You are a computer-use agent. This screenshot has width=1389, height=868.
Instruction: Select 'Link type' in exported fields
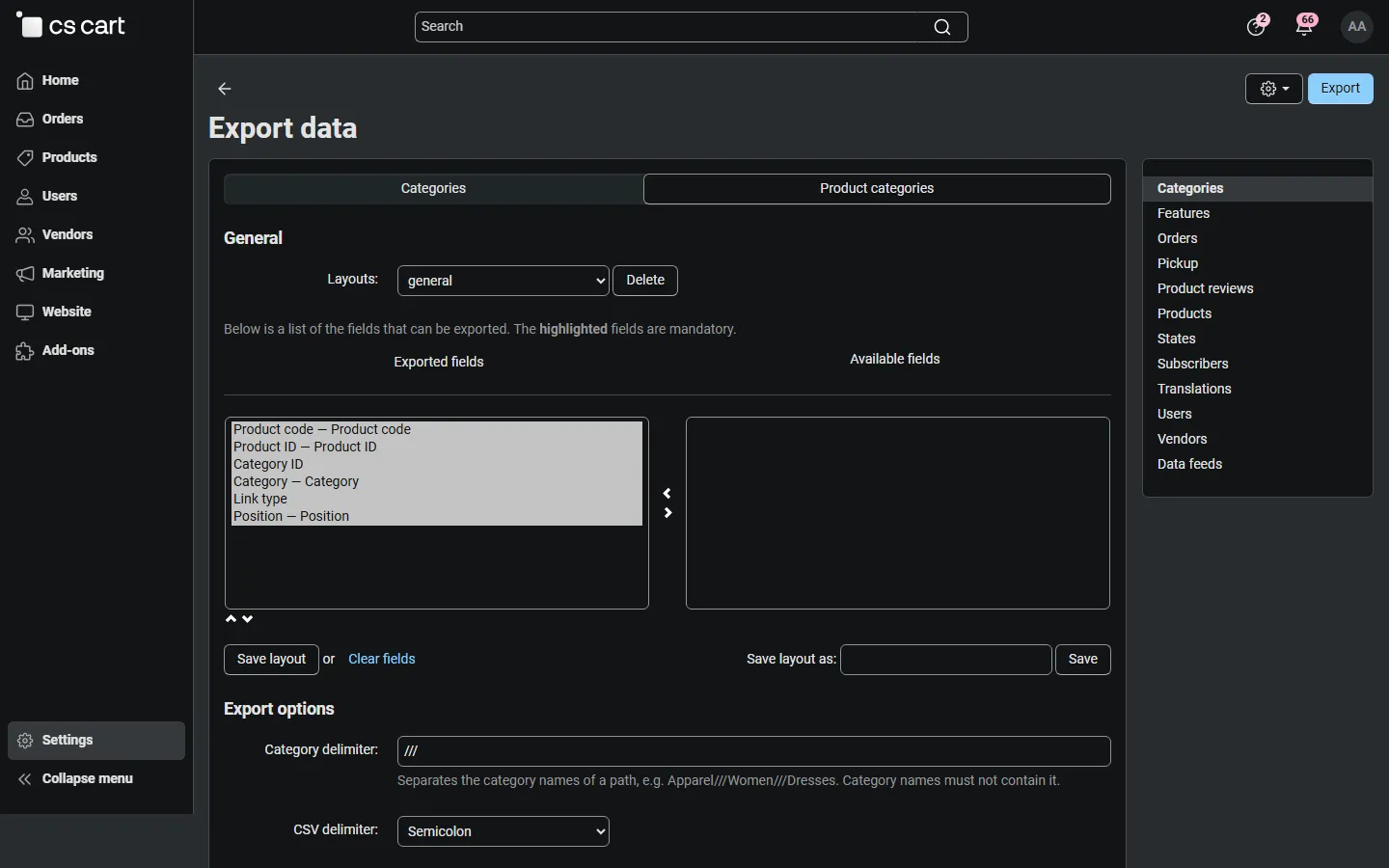[437, 500]
